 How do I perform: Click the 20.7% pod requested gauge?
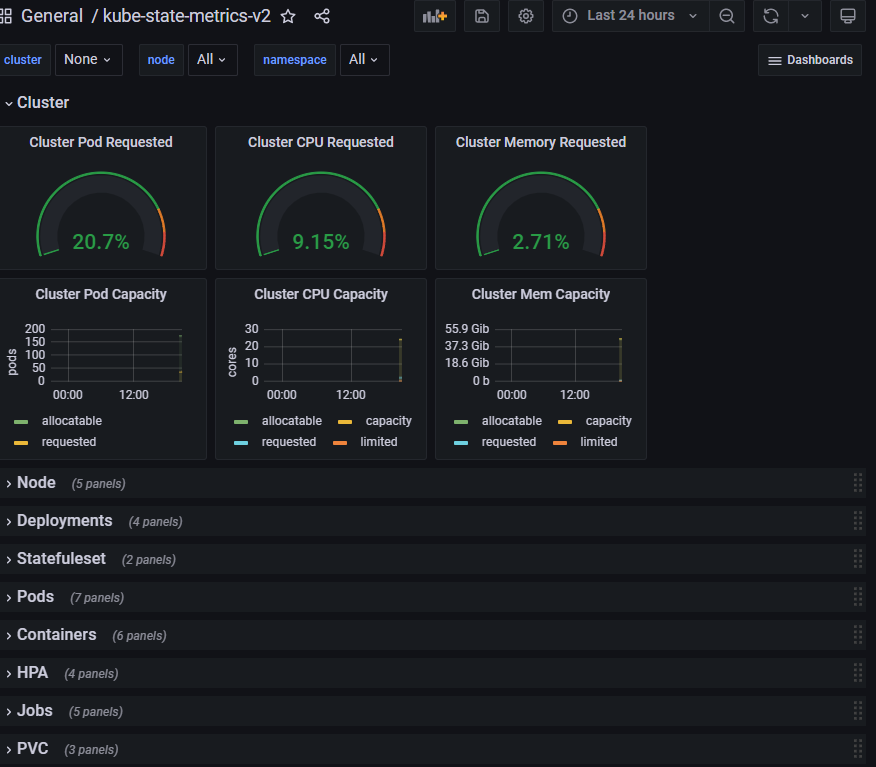[101, 215]
